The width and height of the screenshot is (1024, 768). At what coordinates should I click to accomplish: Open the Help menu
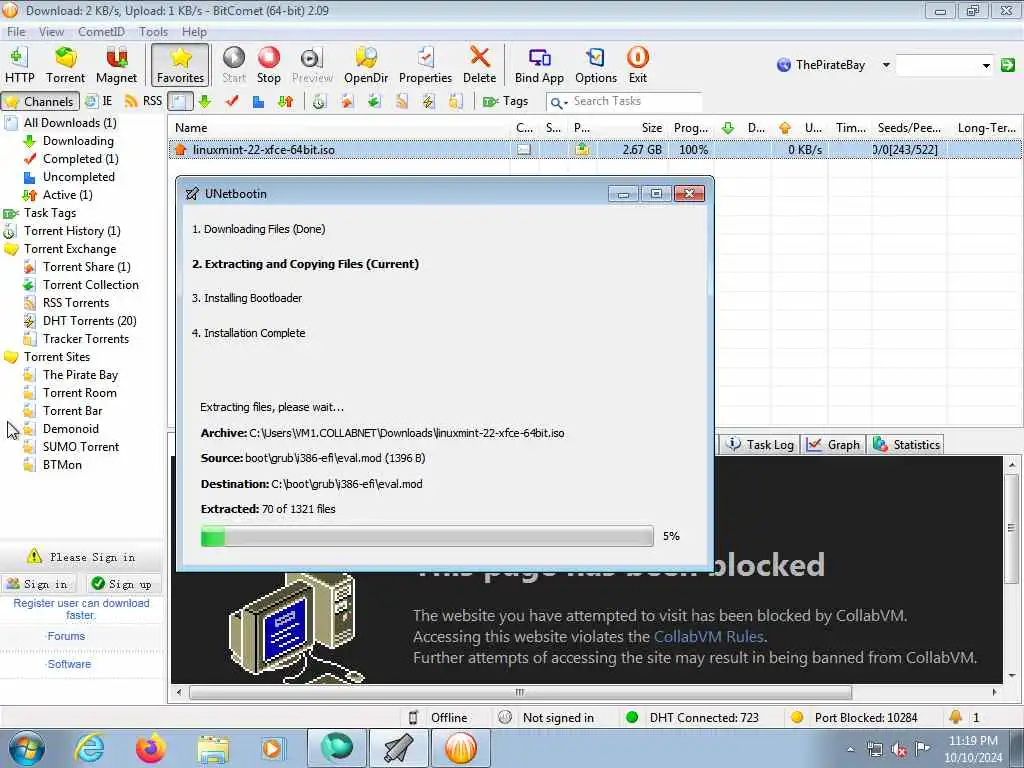pos(194,31)
